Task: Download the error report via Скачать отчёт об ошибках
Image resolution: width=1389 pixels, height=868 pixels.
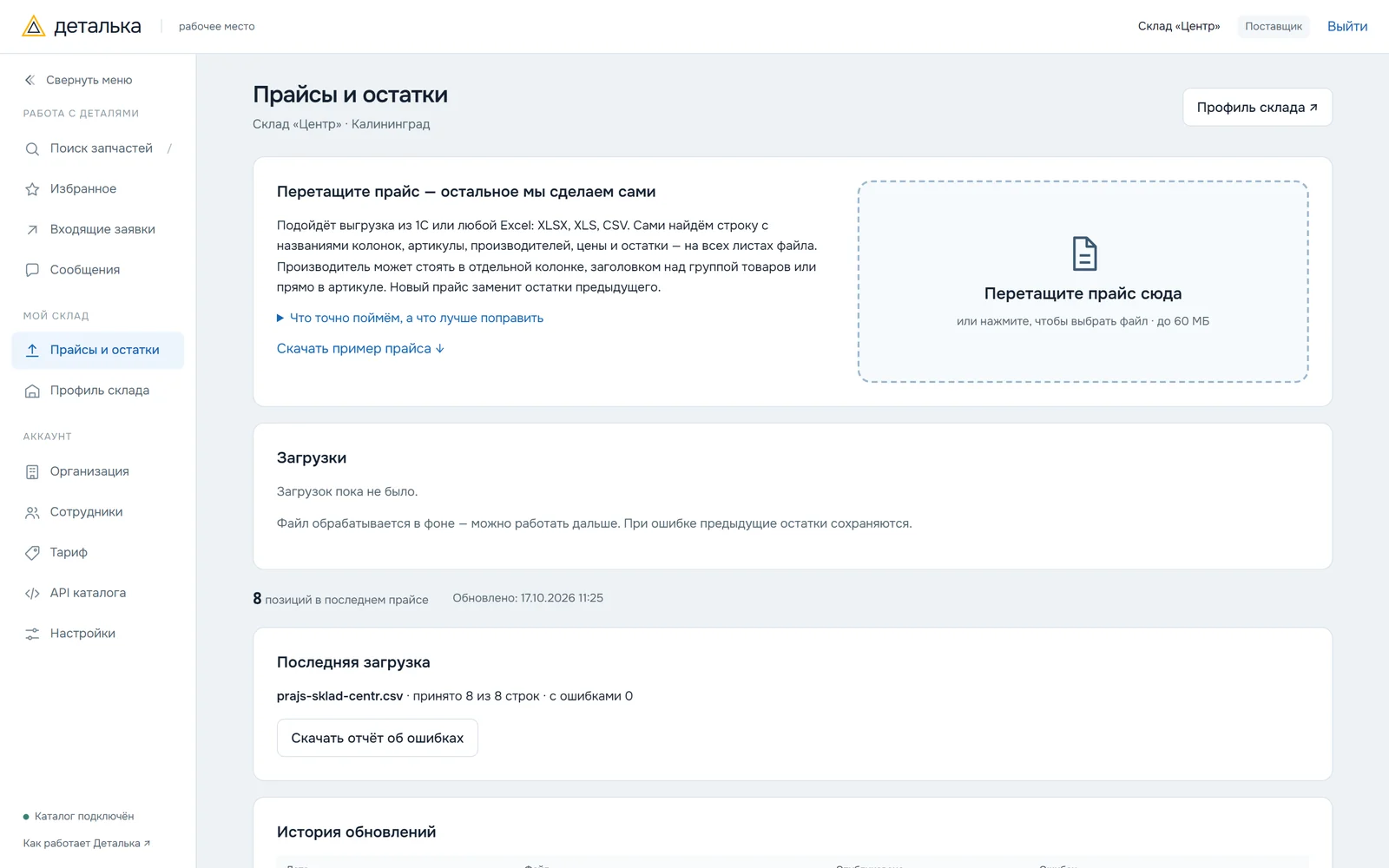Action: coord(378,738)
